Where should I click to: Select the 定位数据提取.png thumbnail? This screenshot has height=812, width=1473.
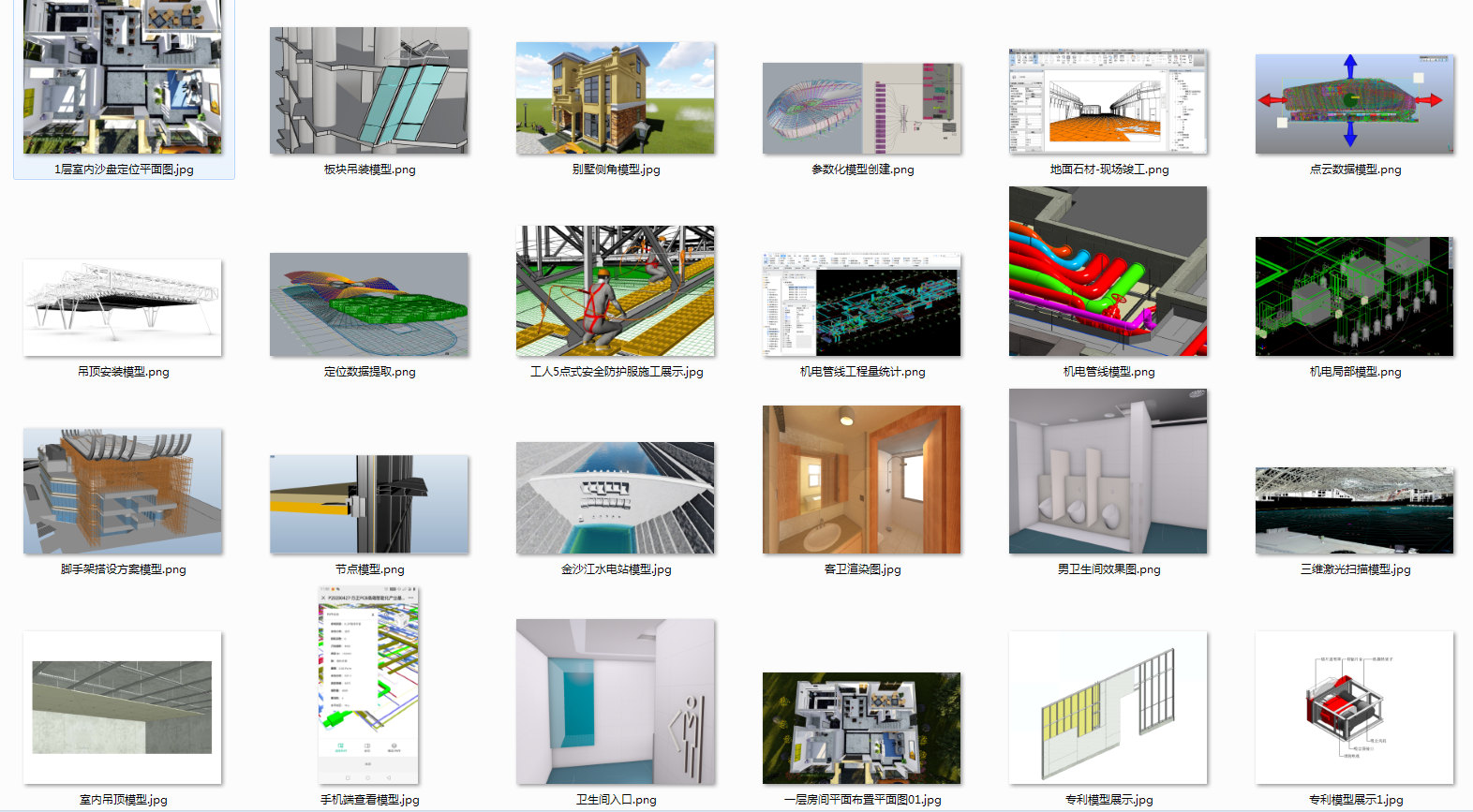click(x=369, y=304)
